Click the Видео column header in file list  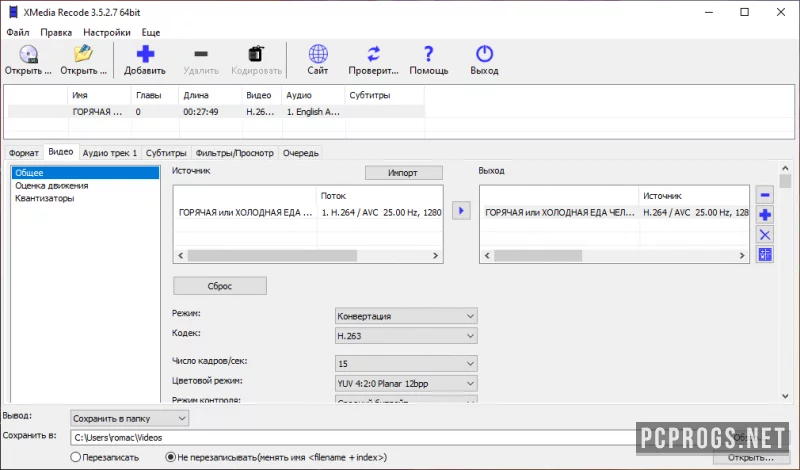(262, 95)
